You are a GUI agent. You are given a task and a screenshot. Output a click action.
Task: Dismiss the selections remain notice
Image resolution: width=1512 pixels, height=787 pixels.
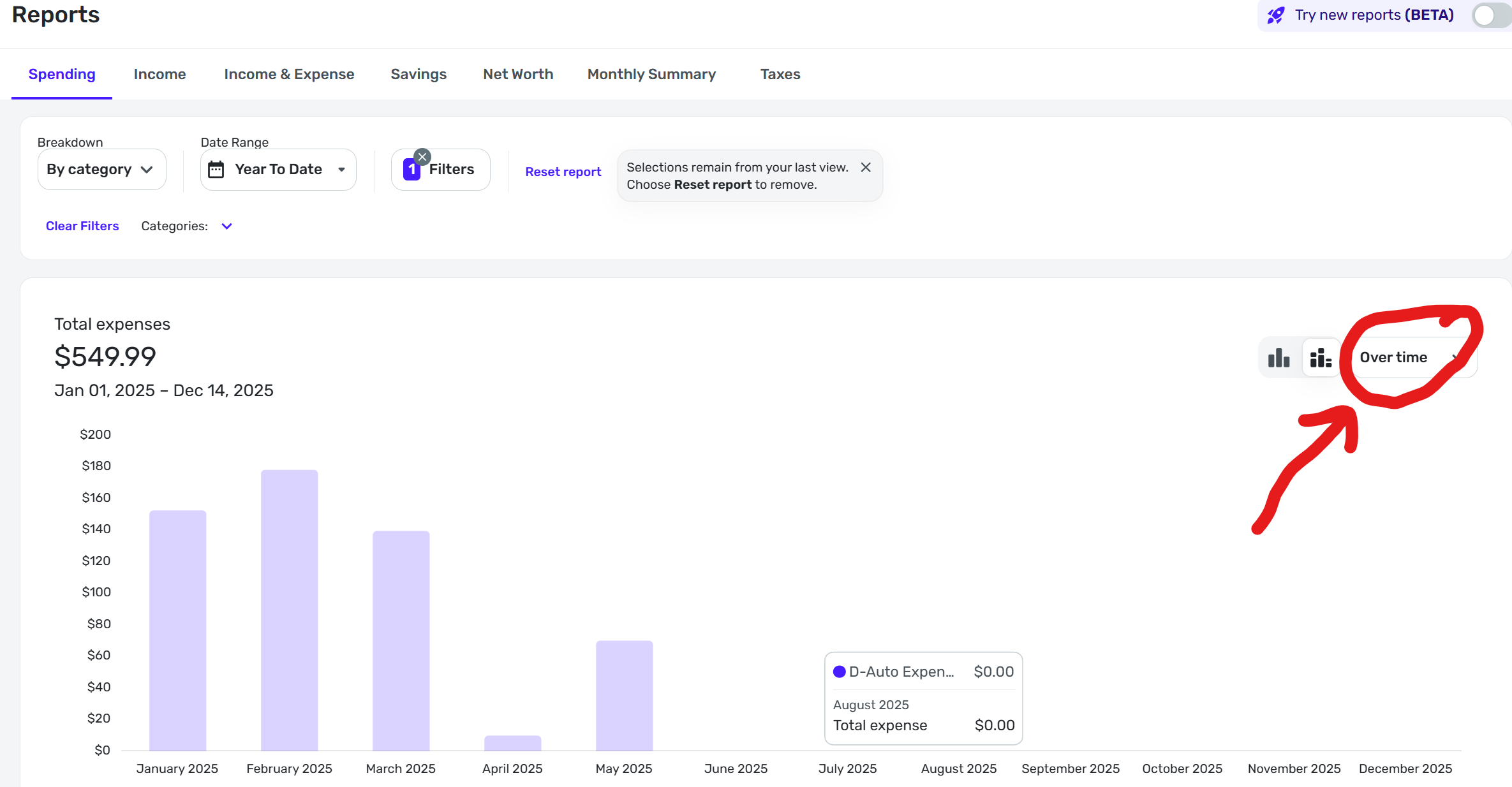pyautogui.click(x=866, y=167)
